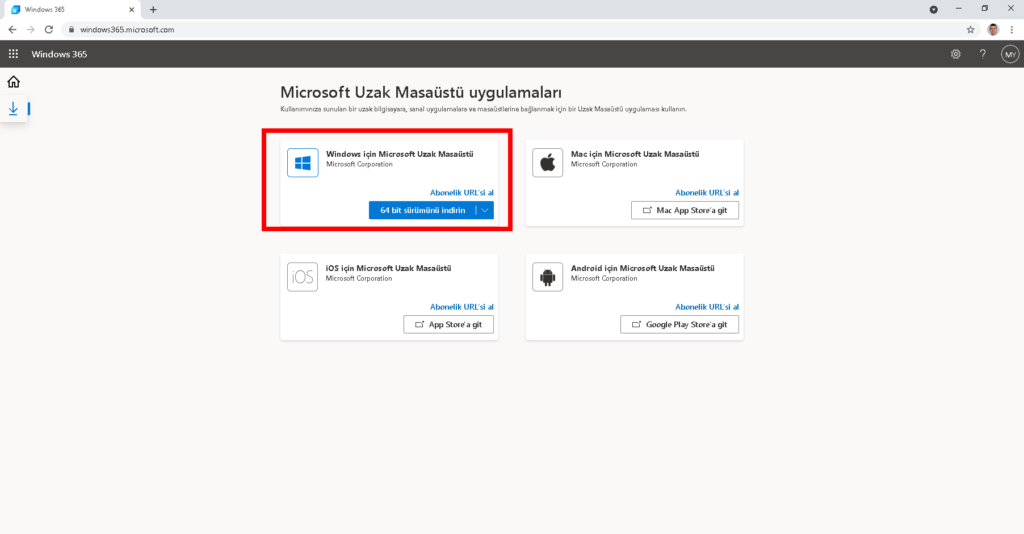Get subscription URL for Windows
Image resolution: width=1024 pixels, height=534 pixels.
[462, 193]
